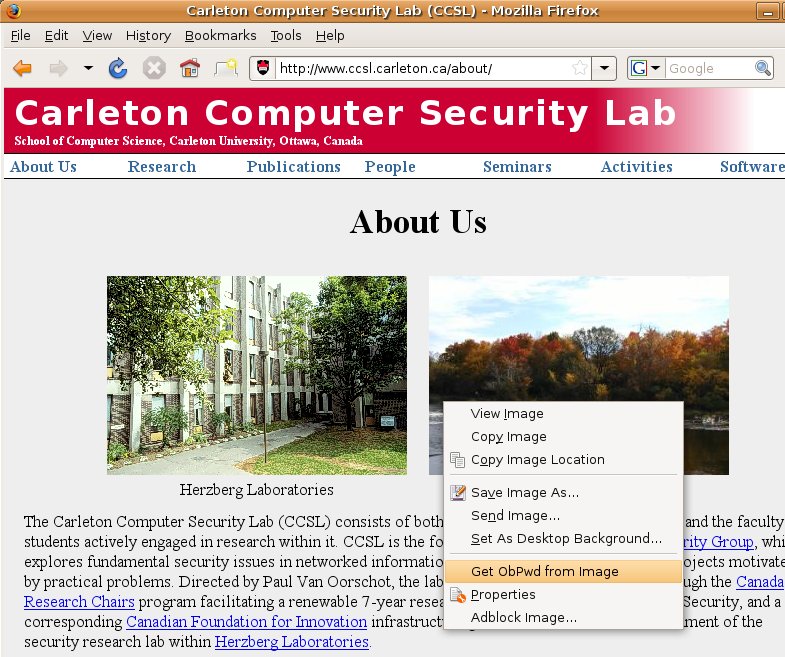Click the Forward arrow button
785x657 pixels.
coord(59,68)
